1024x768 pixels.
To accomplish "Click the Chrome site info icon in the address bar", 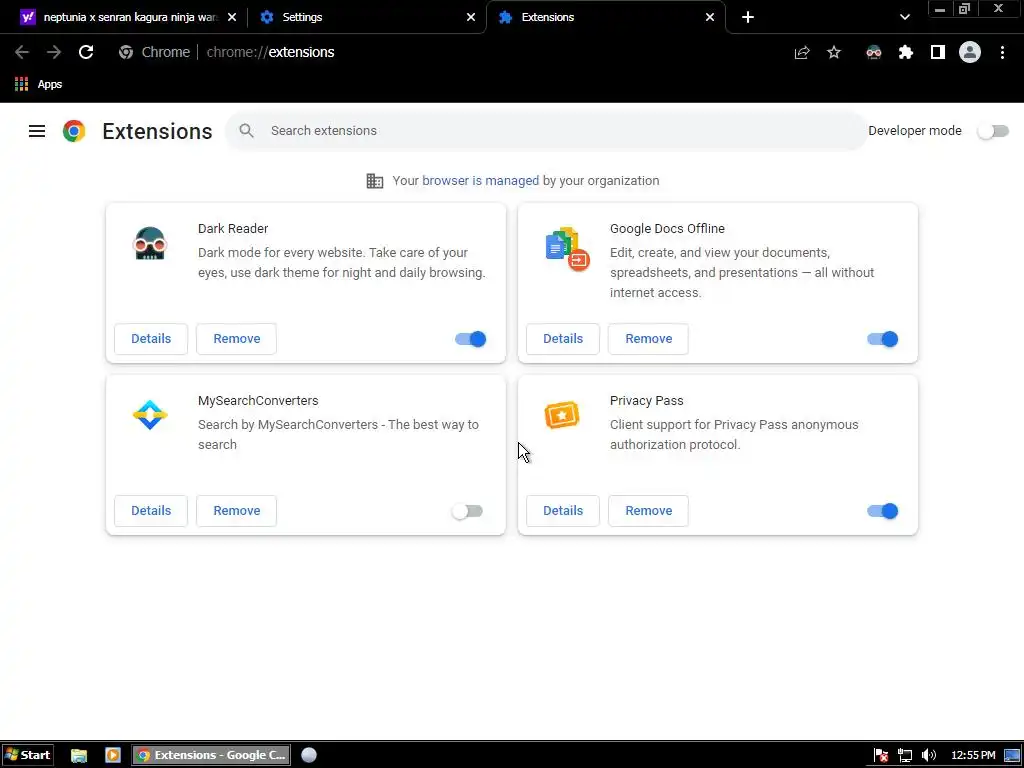I will [x=126, y=52].
